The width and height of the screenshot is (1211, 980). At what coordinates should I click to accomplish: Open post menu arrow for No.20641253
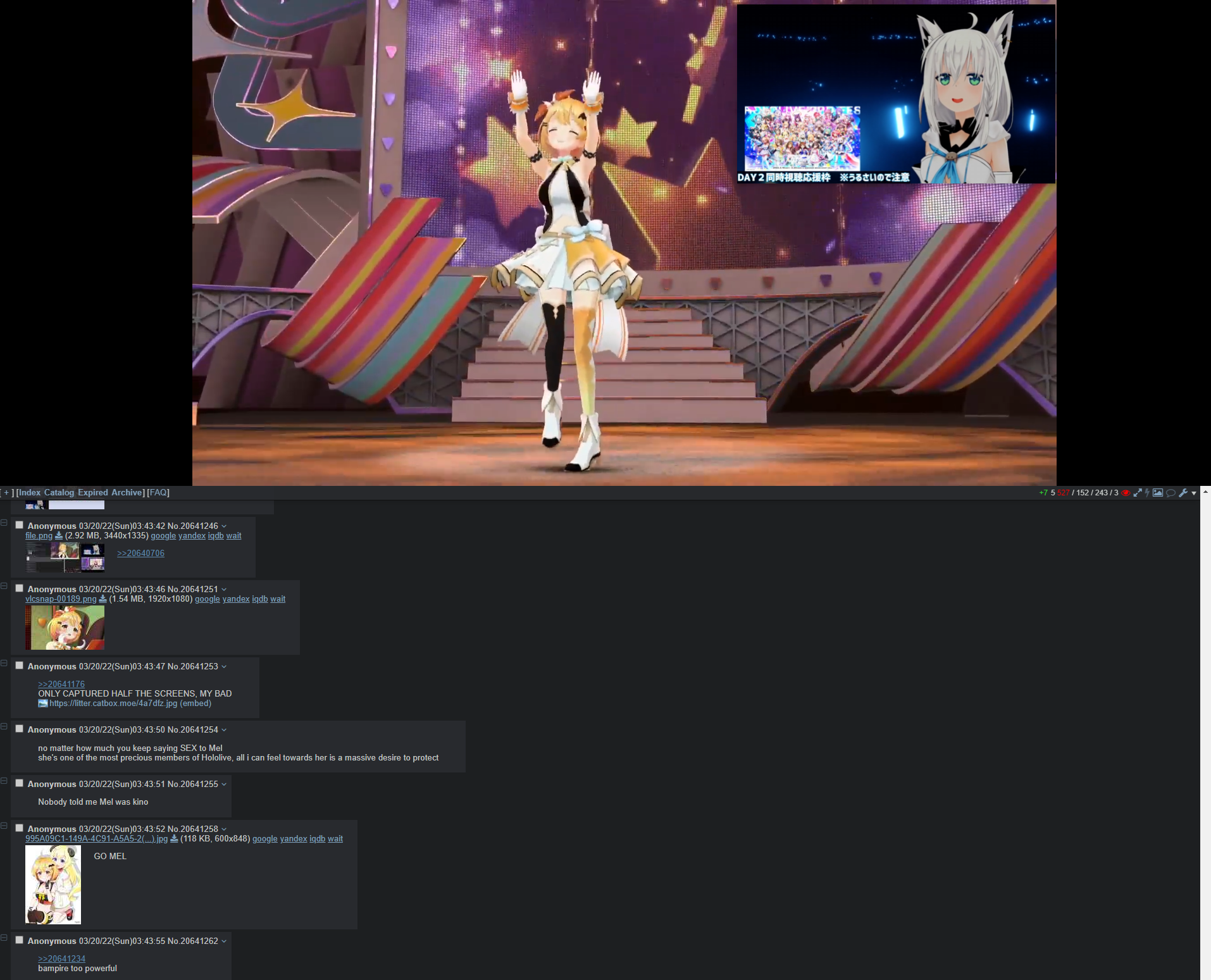[224, 667]
